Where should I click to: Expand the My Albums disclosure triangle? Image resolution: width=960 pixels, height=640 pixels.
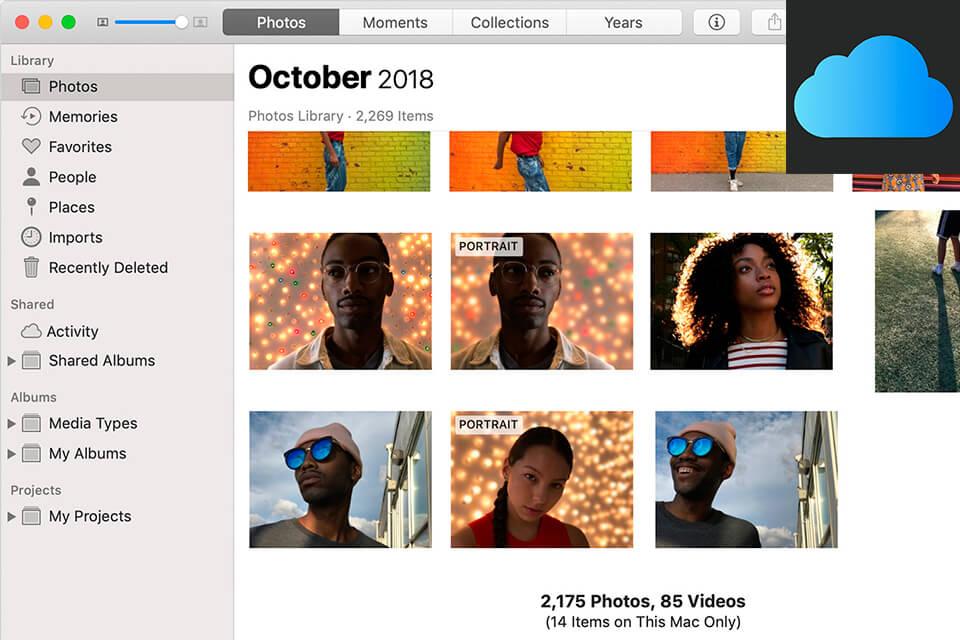(x=11, y=454)
